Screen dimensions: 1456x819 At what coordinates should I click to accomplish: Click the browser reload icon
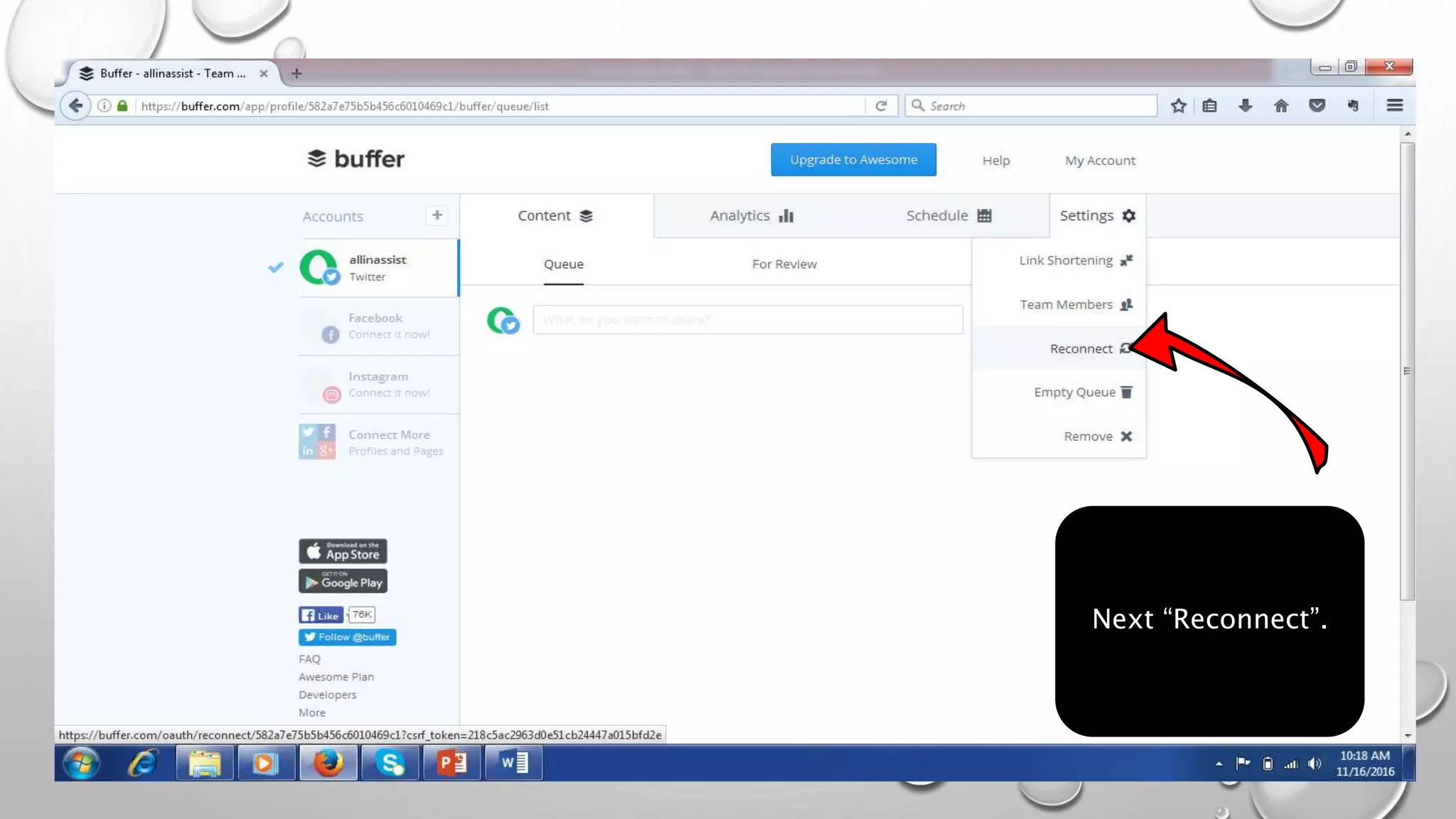881,106
